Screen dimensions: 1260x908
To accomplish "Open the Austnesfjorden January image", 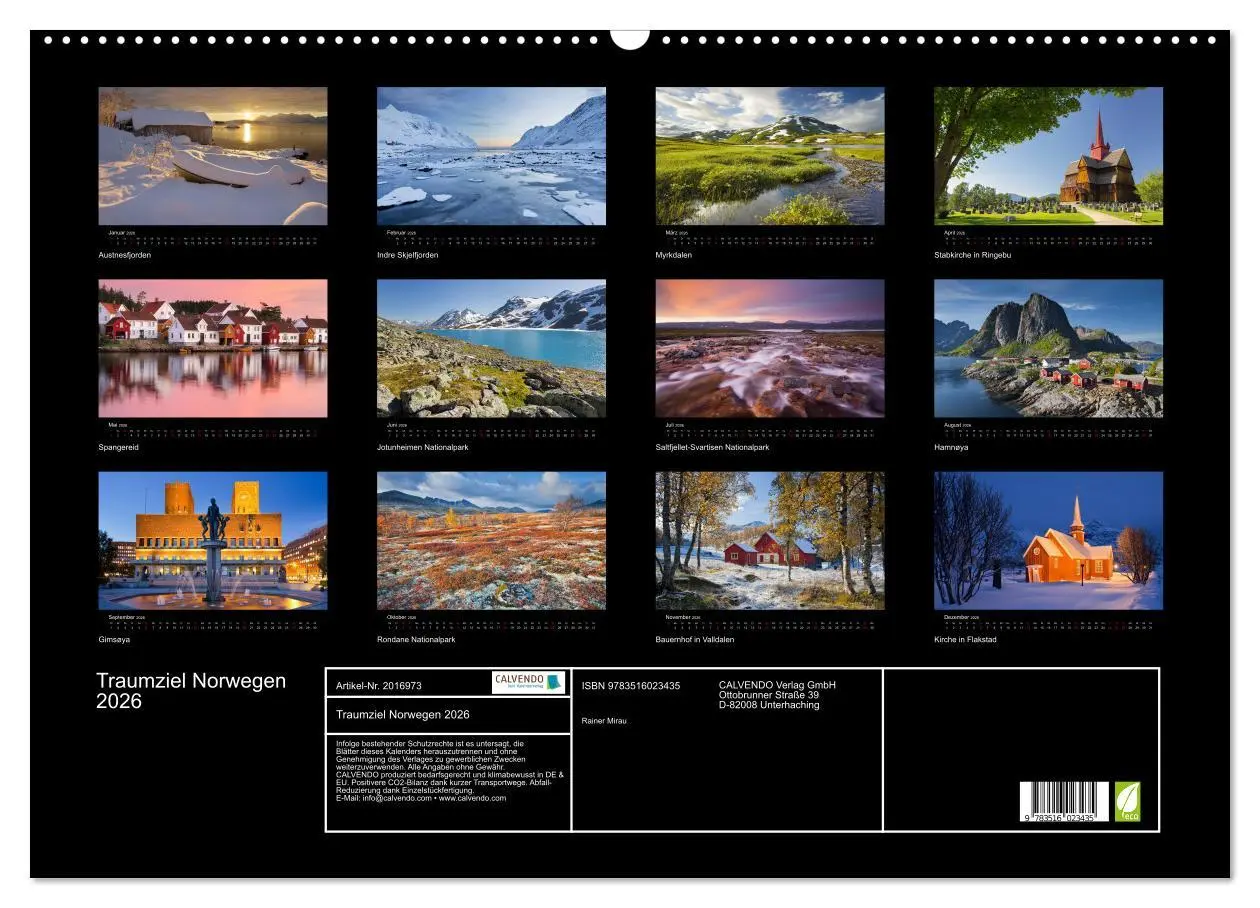I will tap(213, 155).
